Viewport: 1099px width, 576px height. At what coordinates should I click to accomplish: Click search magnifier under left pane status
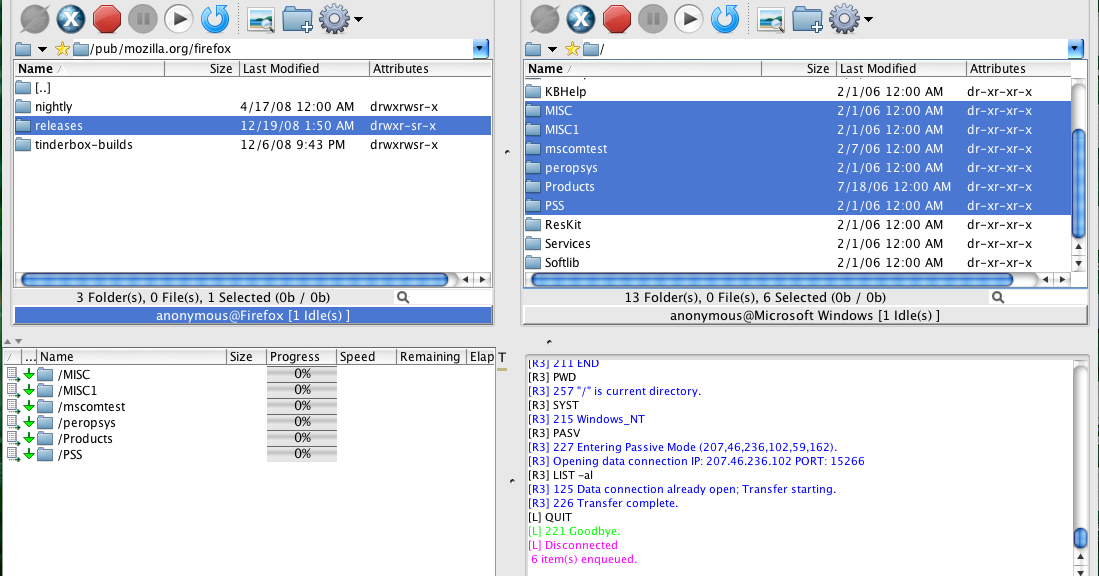[x=403, y=297]
